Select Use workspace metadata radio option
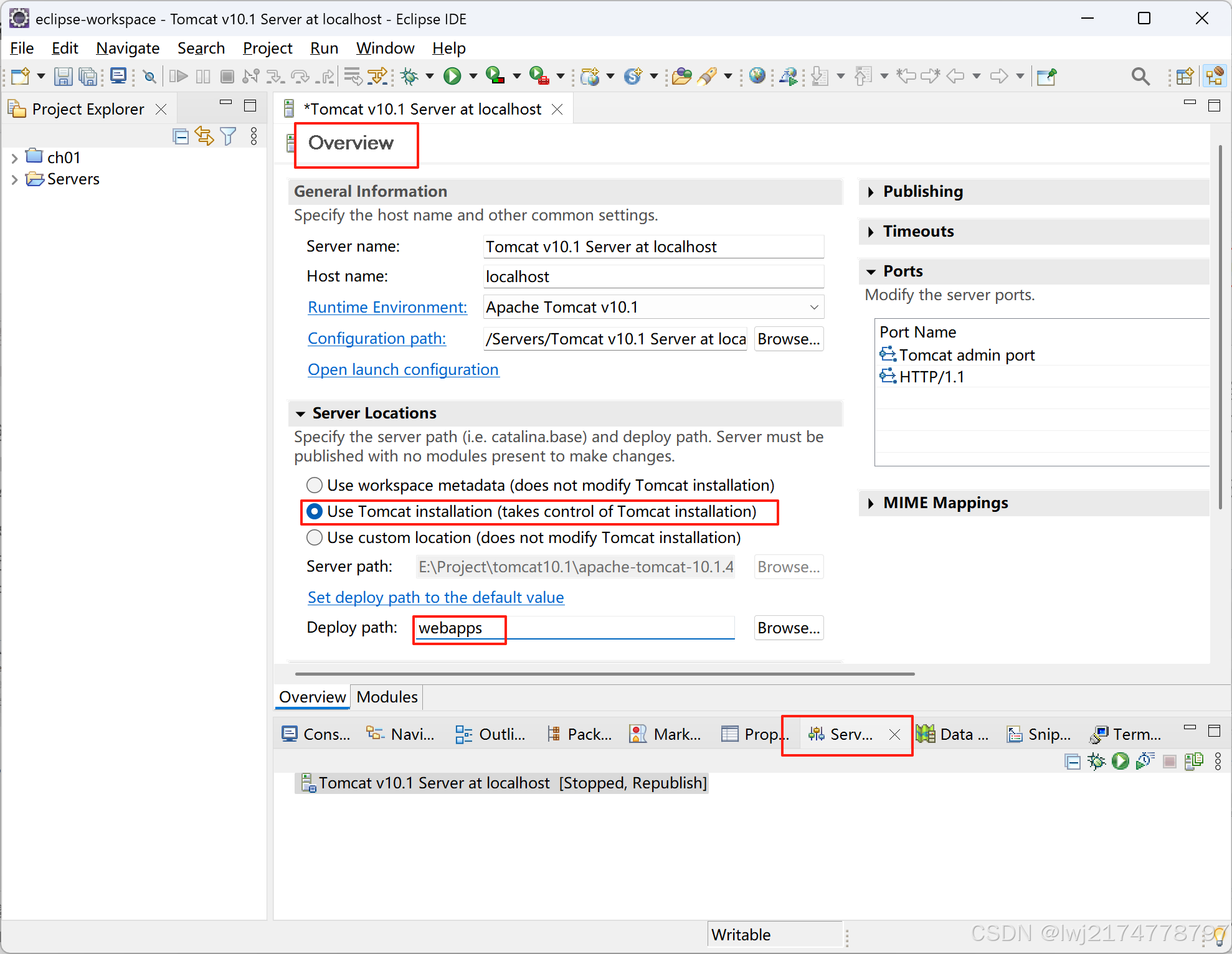This screenshot has height=954, width=1232. click(x=315, y=485)
